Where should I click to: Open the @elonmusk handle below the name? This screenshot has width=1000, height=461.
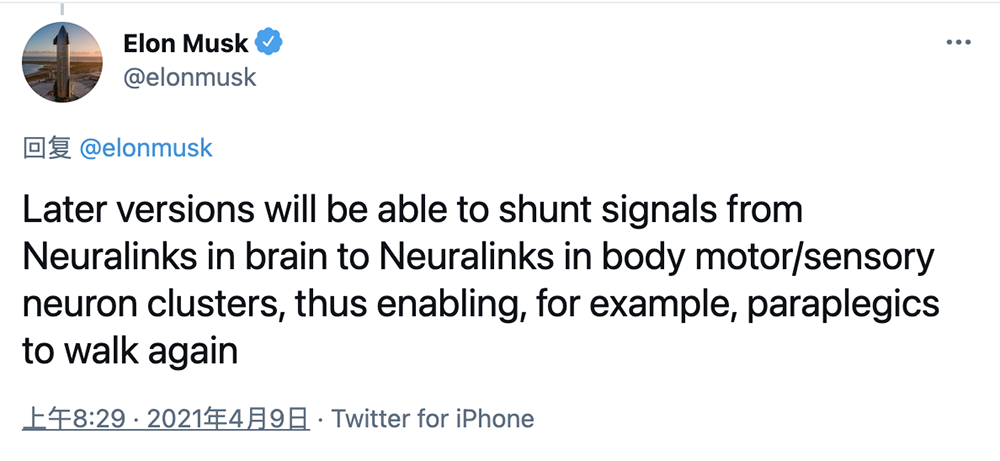click(x=189, y=77)
